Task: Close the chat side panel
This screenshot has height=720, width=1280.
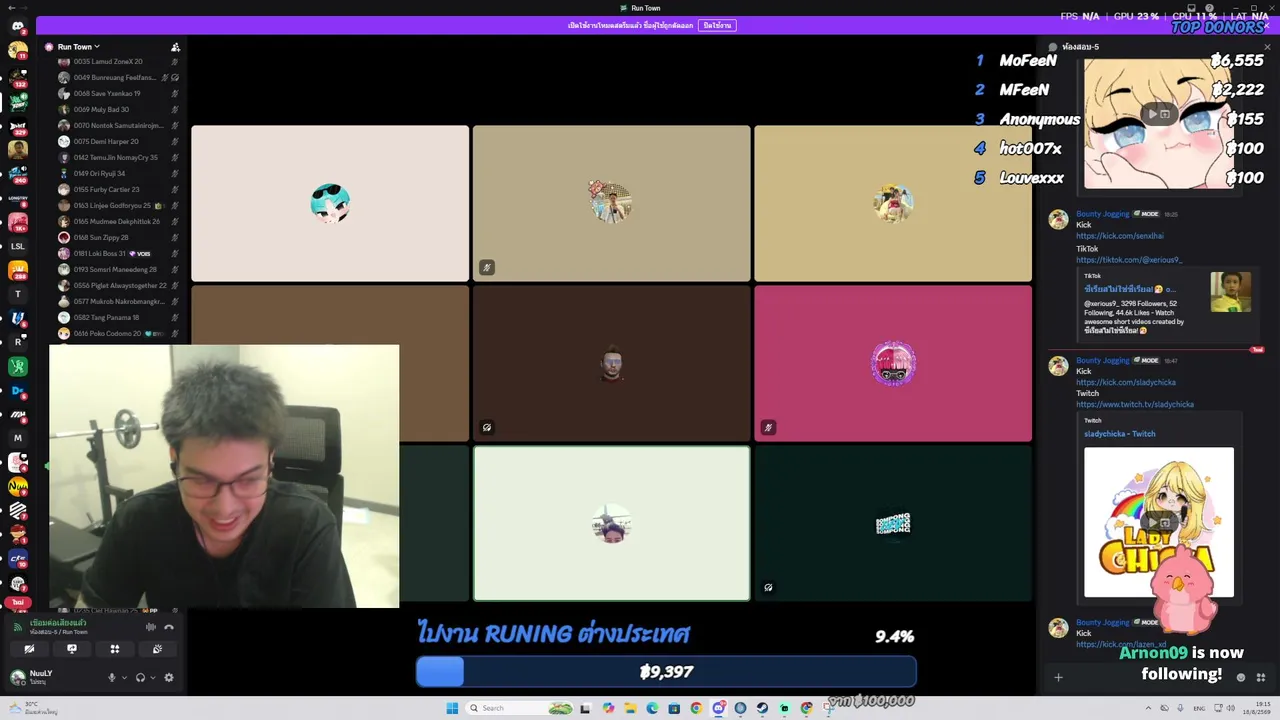Action: point(1267,47)
